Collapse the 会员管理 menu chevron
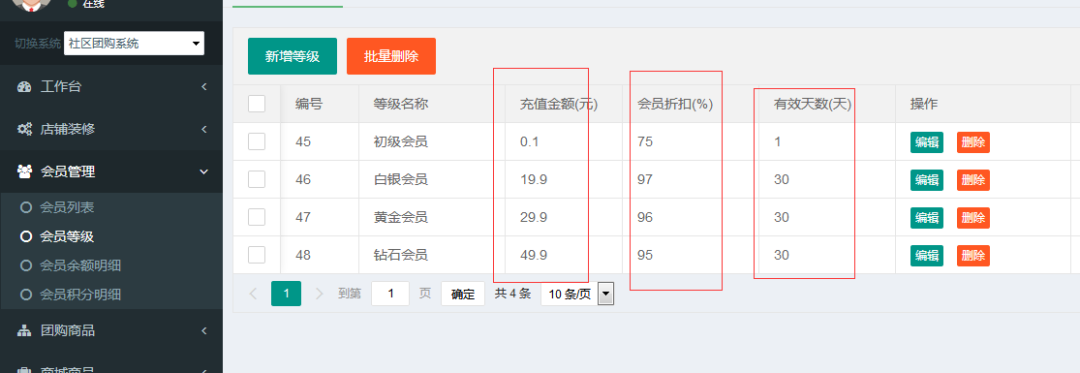Screen dimensions: 1080x373 (x=204, y=172)
